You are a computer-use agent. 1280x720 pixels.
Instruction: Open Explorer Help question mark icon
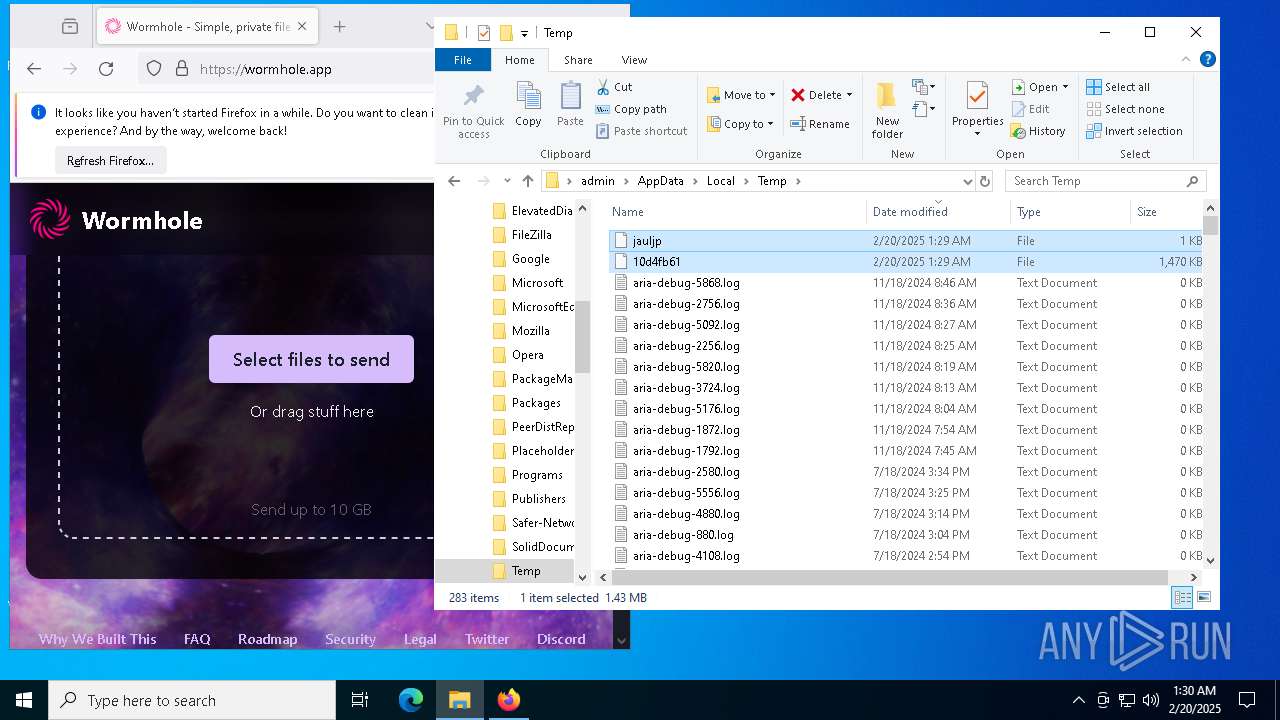1208,60
